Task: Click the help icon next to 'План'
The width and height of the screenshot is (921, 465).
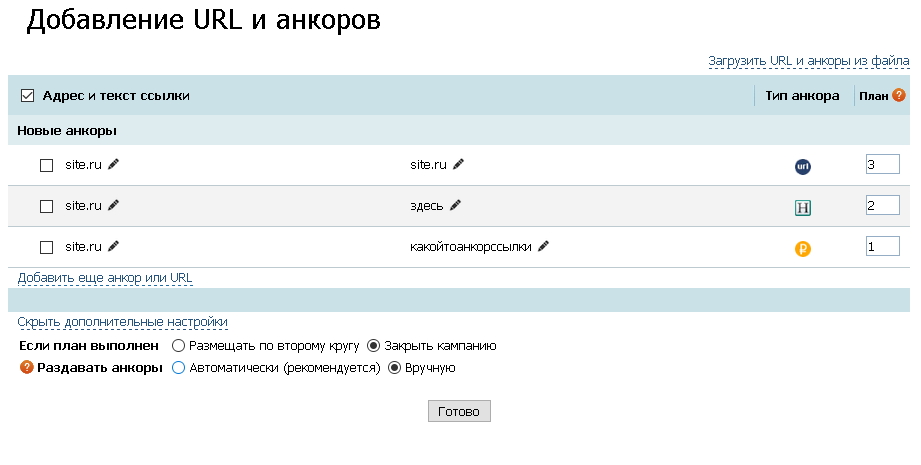Action: click(899, 95)
